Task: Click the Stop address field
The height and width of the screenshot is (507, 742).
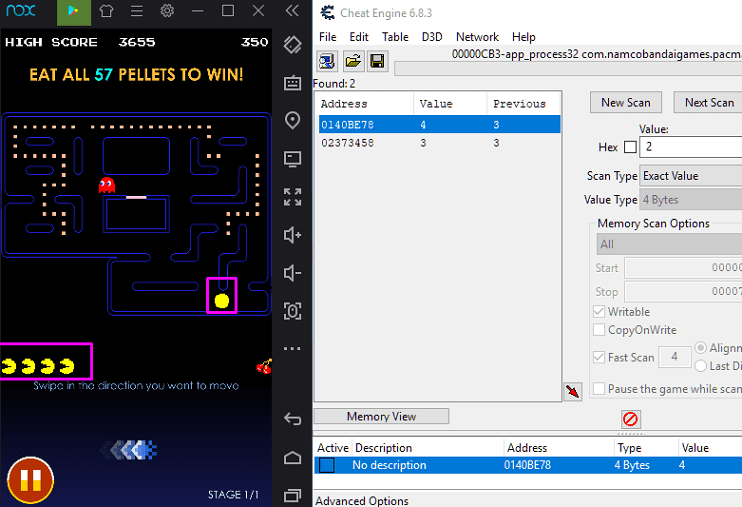Action: click(x=683, y=292)
